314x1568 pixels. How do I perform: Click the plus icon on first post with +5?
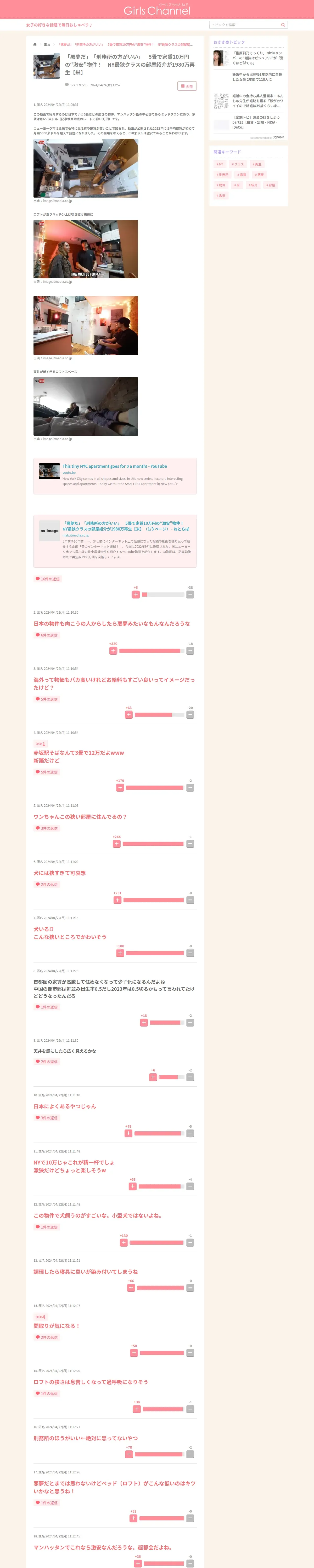pos(136,594)
